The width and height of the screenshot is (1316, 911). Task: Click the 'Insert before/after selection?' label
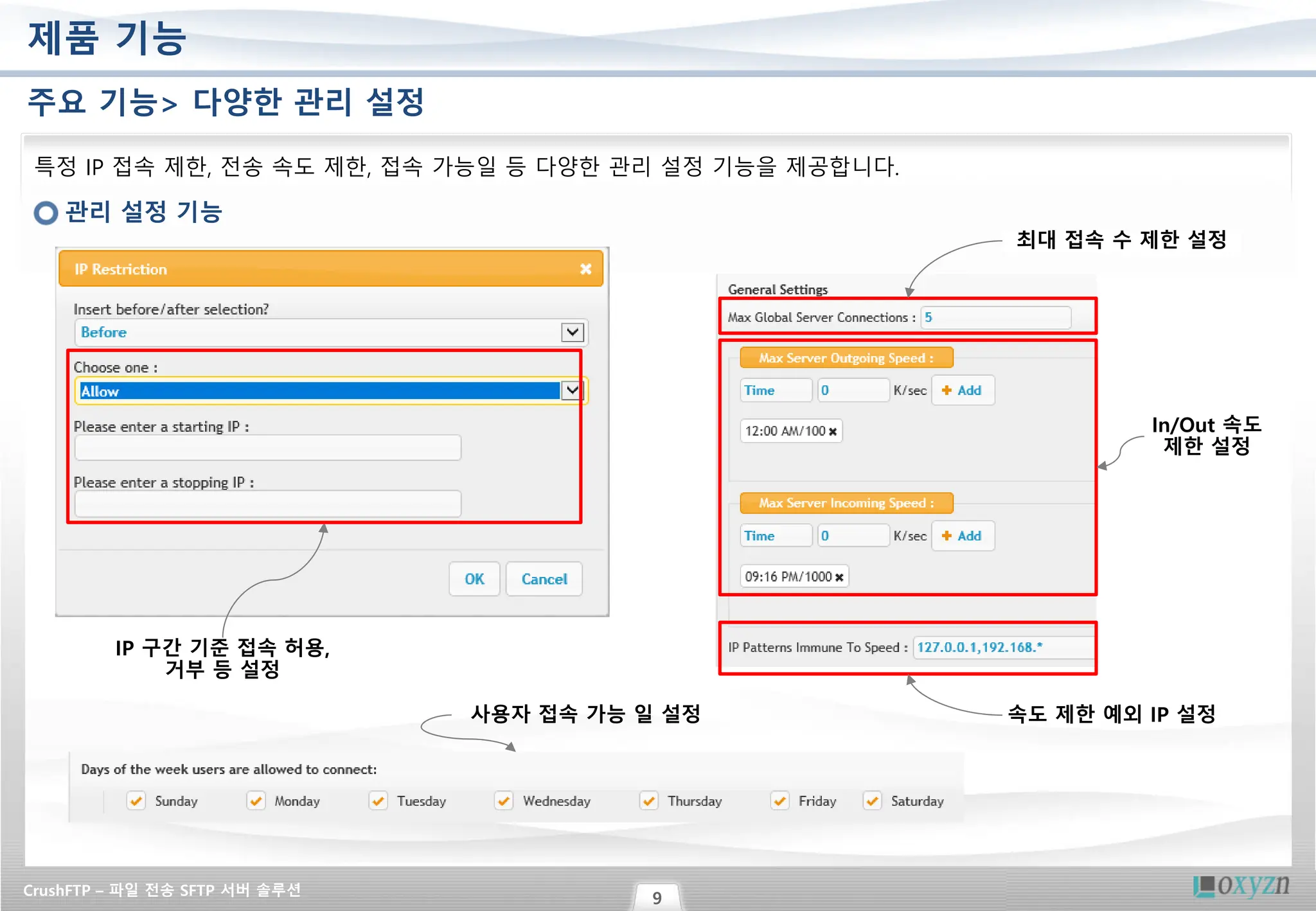pos(171,309)
